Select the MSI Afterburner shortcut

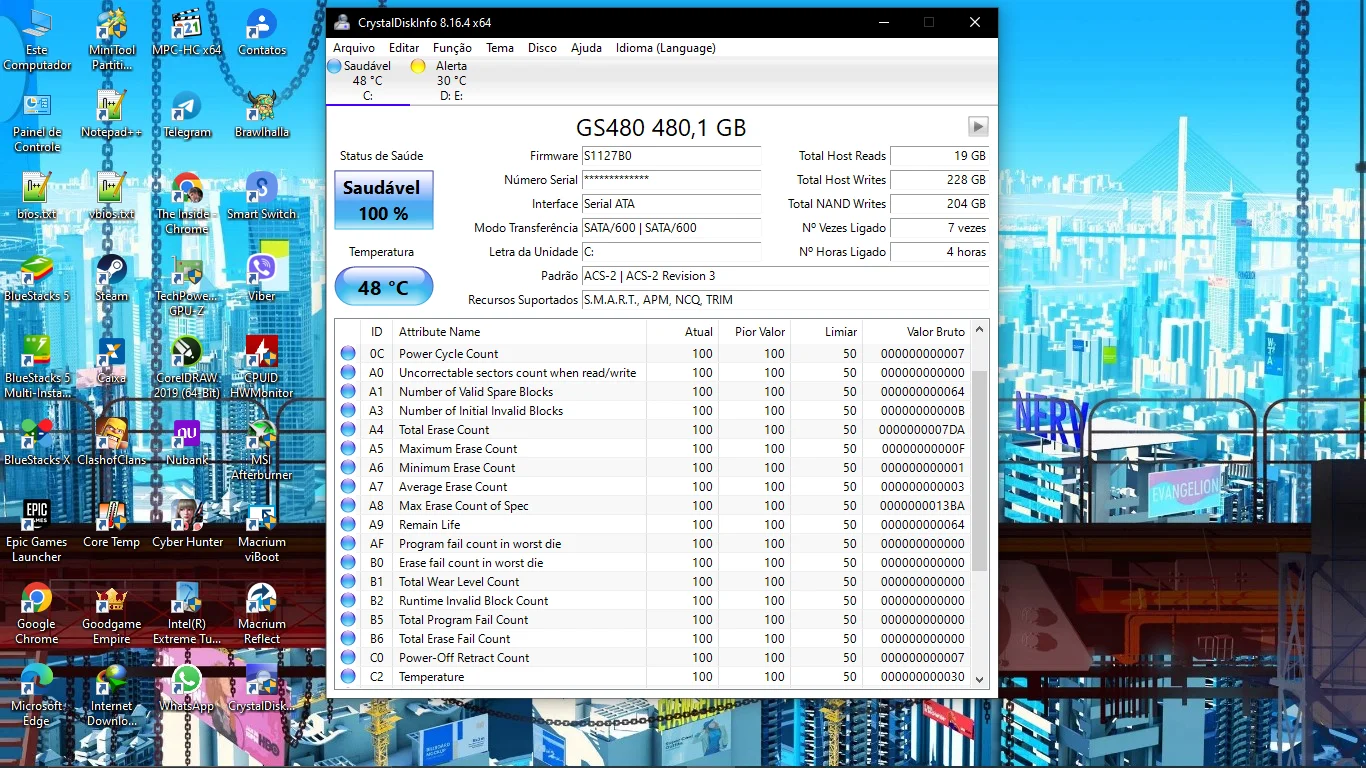click(x=262, y=450)
